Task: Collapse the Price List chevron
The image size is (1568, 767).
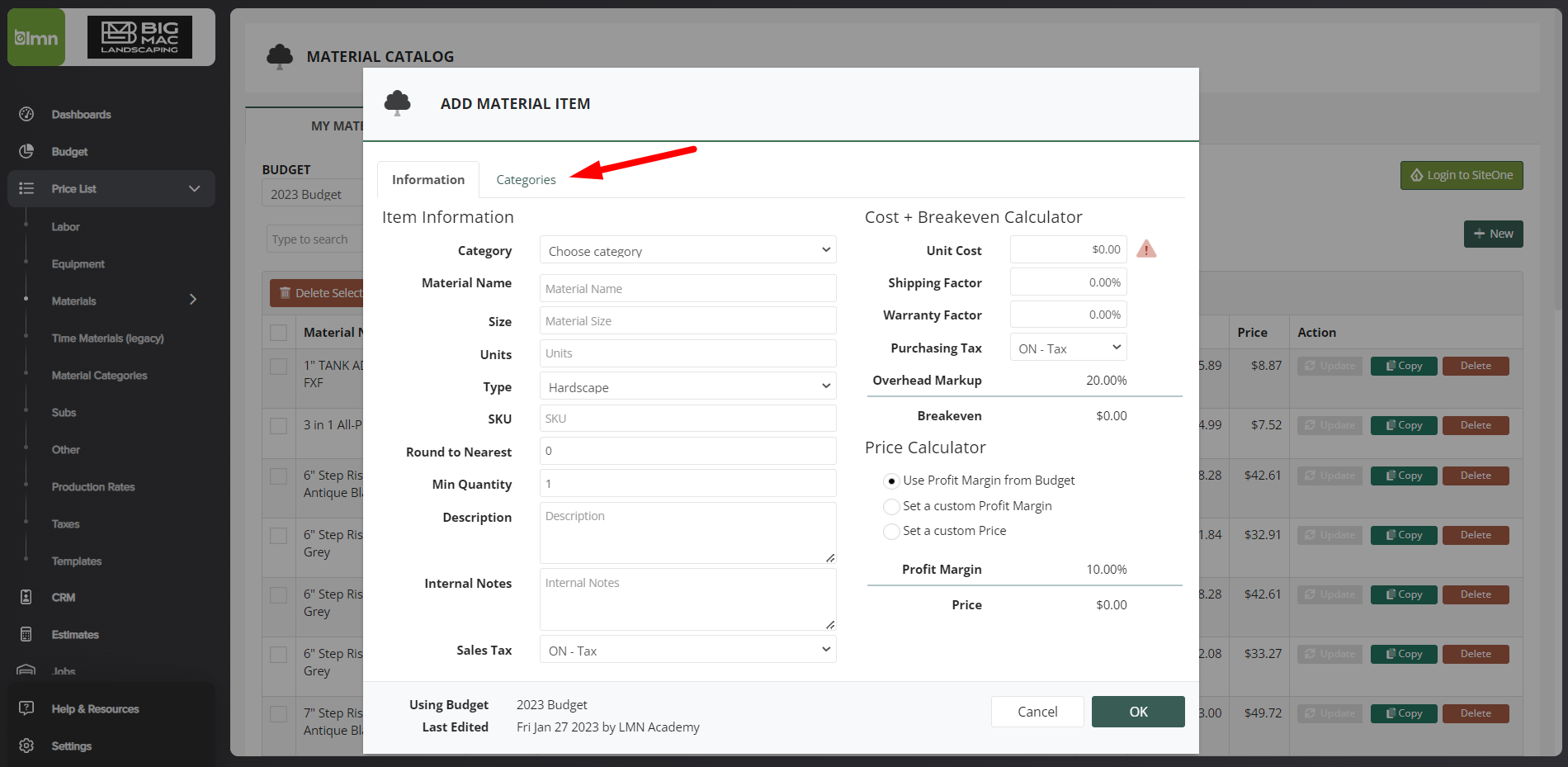Action: (195, 188)
